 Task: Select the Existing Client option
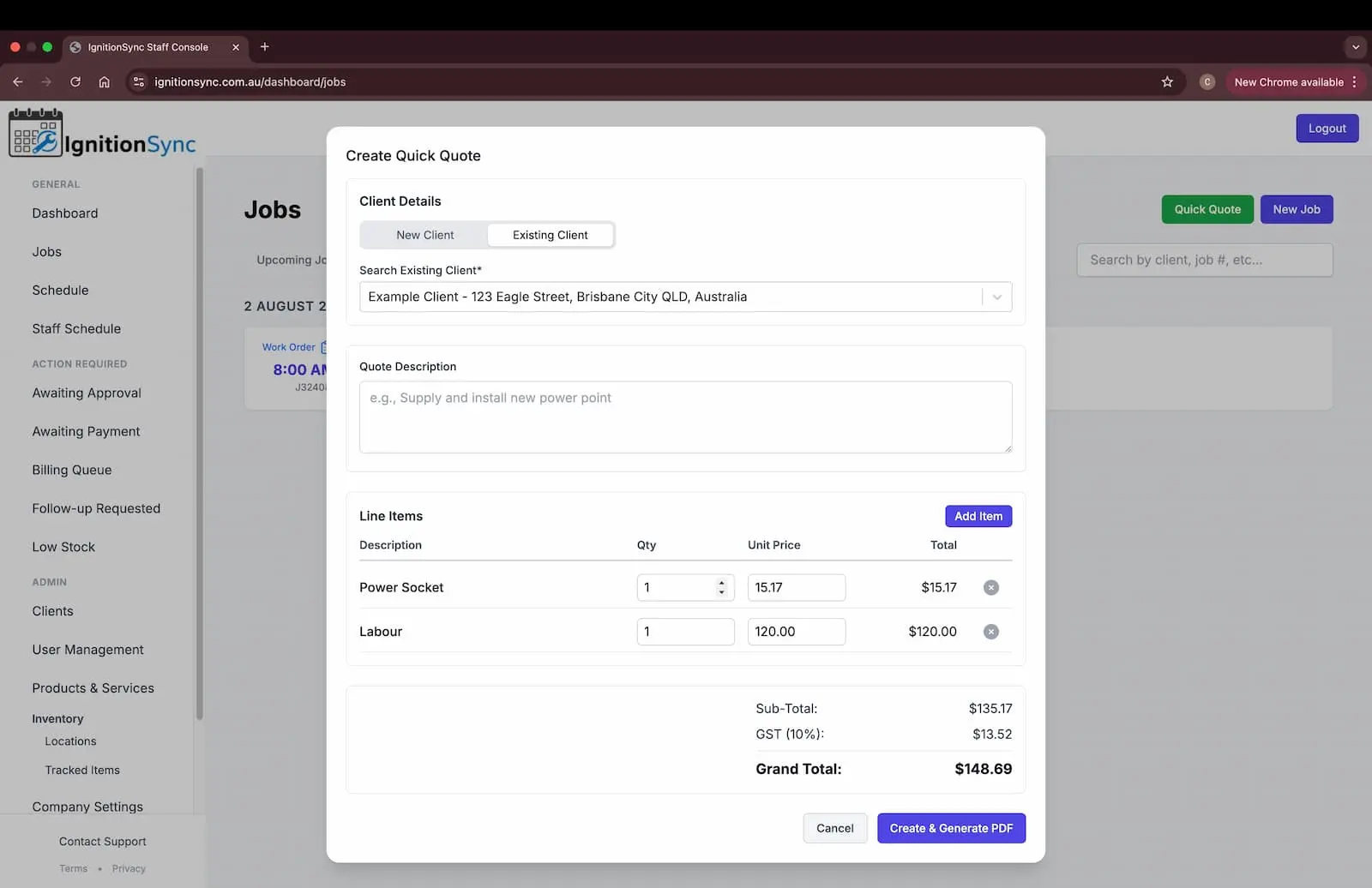point(550,235)
